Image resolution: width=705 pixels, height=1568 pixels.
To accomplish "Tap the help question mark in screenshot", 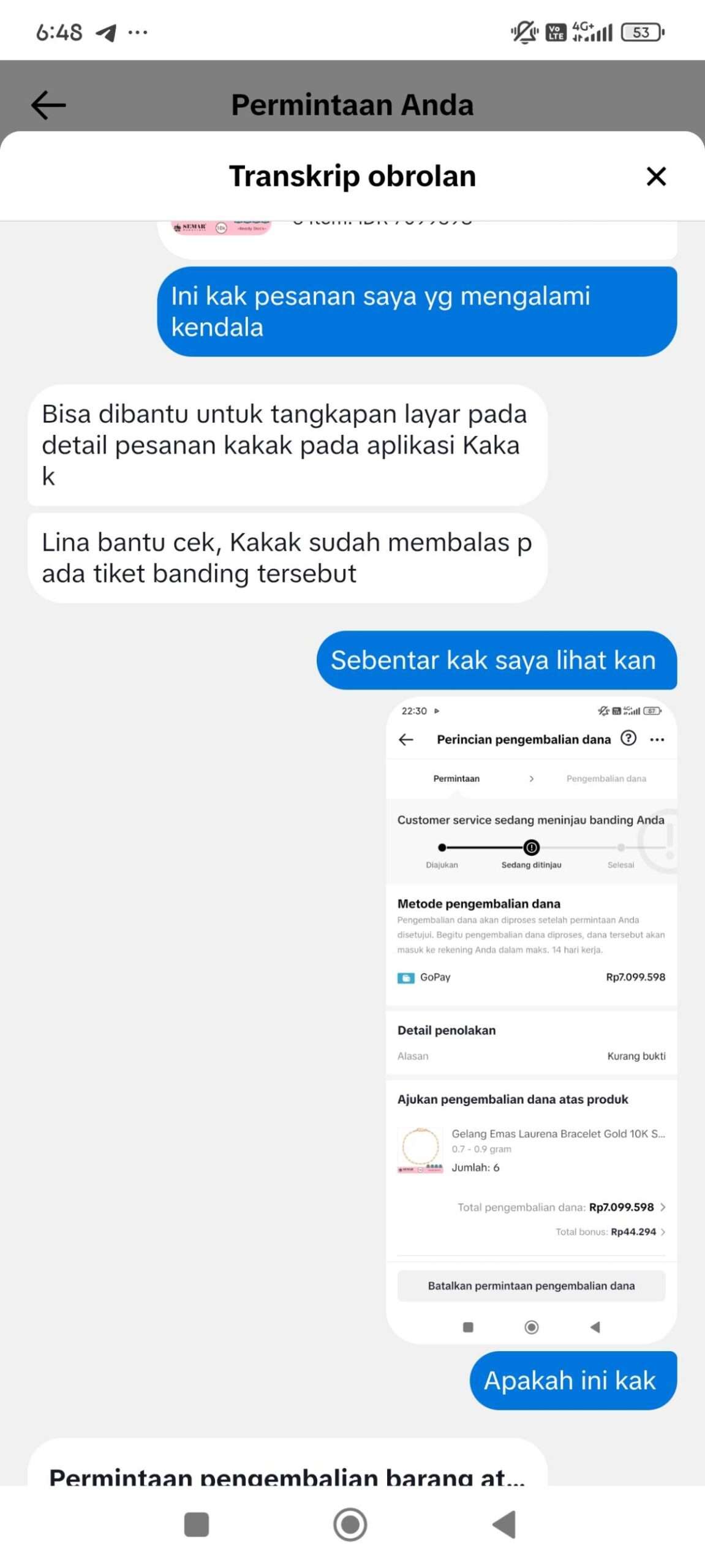I will click(x=628, y=738).
